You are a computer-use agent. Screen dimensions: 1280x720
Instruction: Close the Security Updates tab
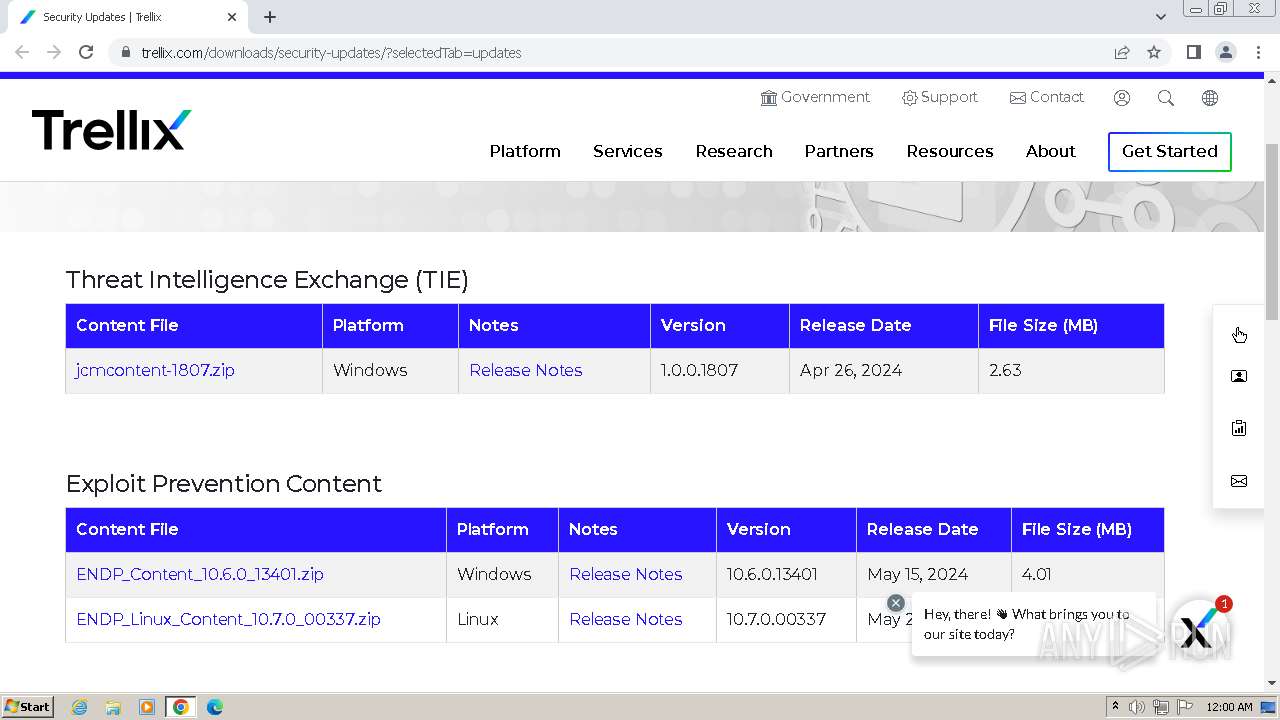(232, 17)
